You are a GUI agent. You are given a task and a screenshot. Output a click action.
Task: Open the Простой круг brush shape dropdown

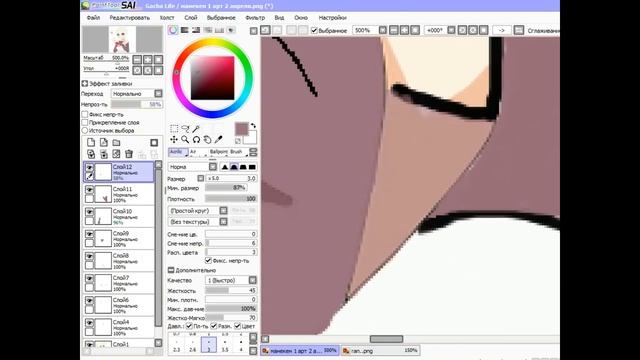(x=223, y=211)
